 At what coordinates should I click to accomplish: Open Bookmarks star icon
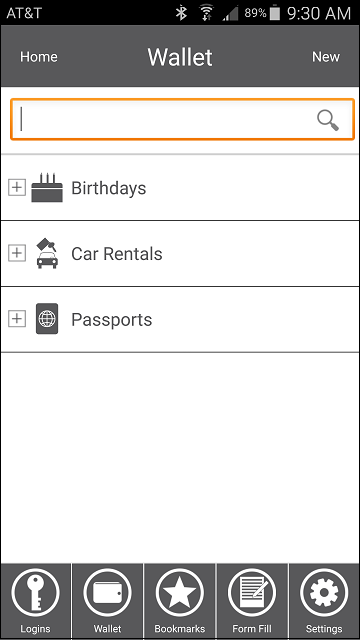pyautogui.click(x=180, y=593)
